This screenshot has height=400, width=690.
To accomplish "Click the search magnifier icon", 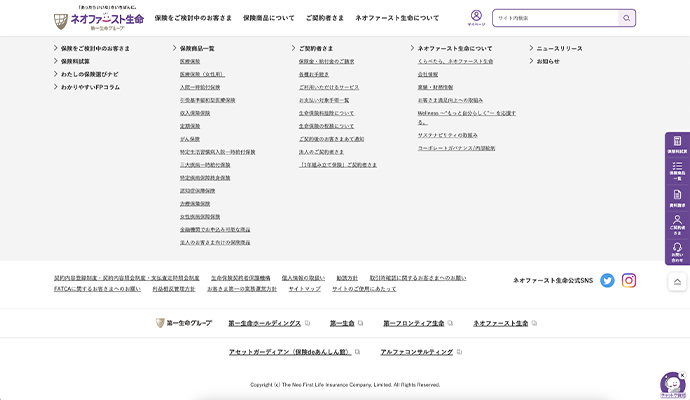I will click(x=626, y=18).
